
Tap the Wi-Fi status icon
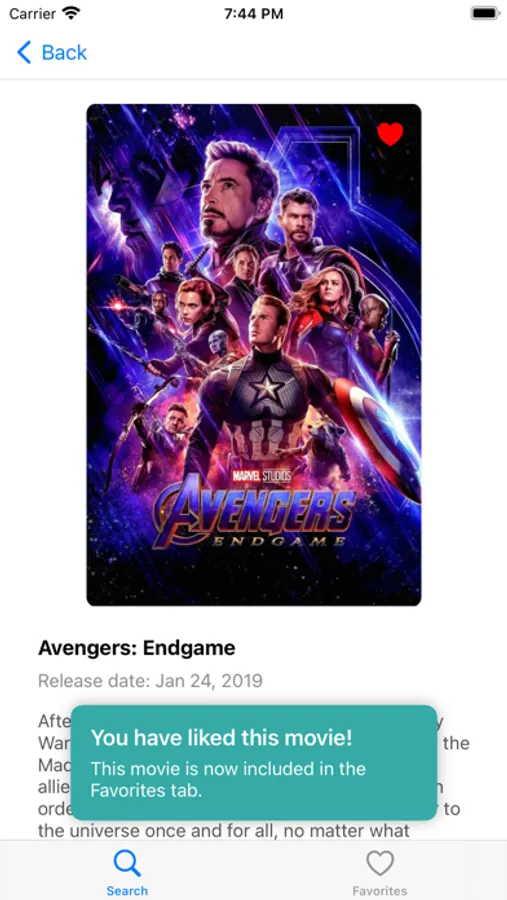click(71, 13)
